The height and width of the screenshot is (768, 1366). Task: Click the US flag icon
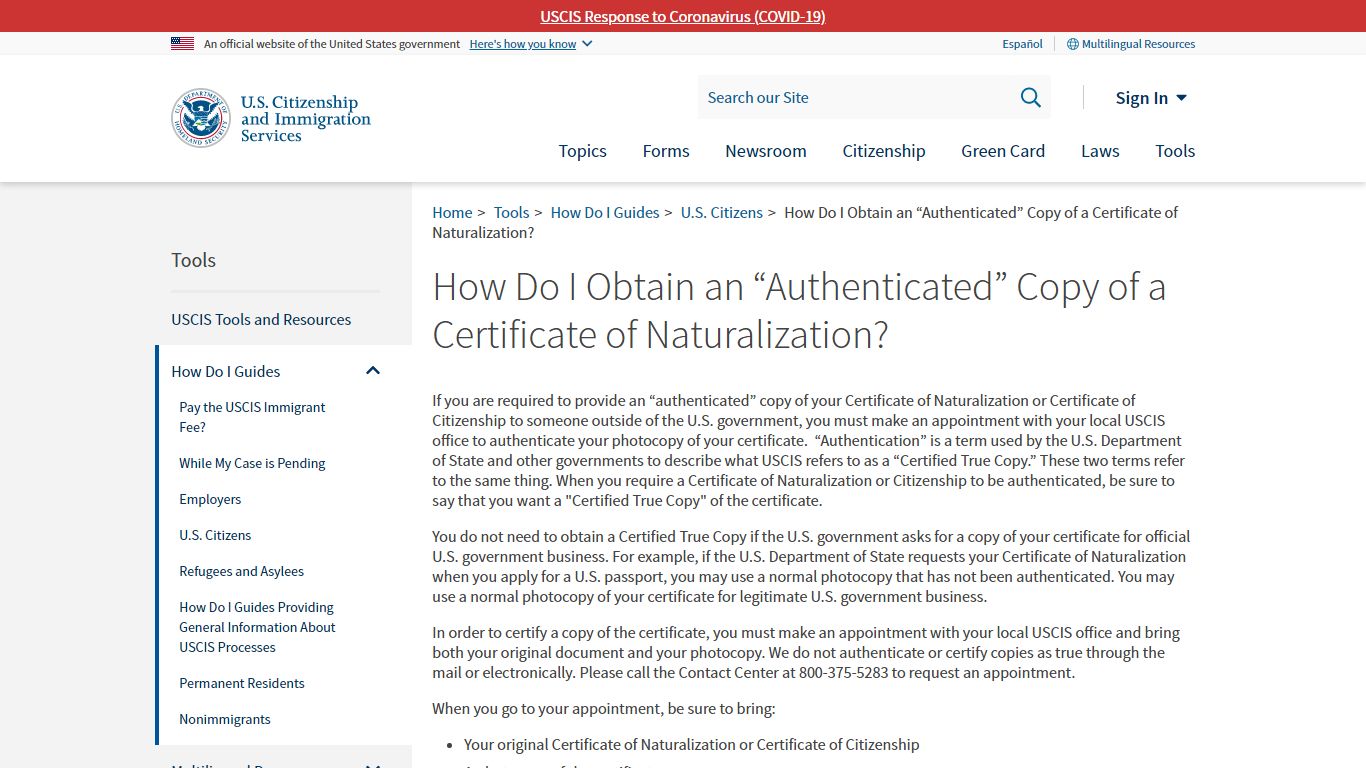(x=182, y=44)
